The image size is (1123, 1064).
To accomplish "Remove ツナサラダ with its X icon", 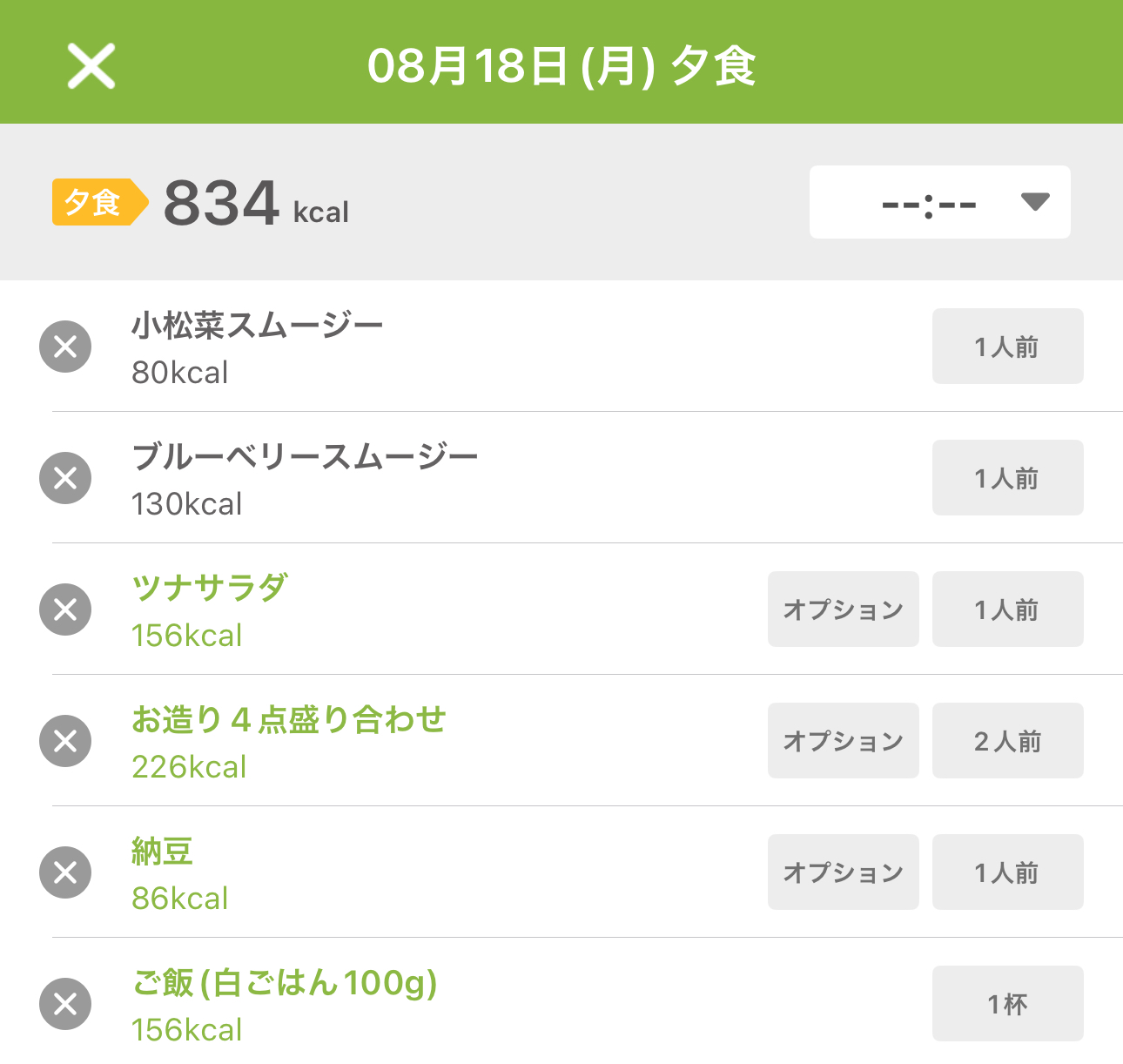I will (x=65, y=609).
